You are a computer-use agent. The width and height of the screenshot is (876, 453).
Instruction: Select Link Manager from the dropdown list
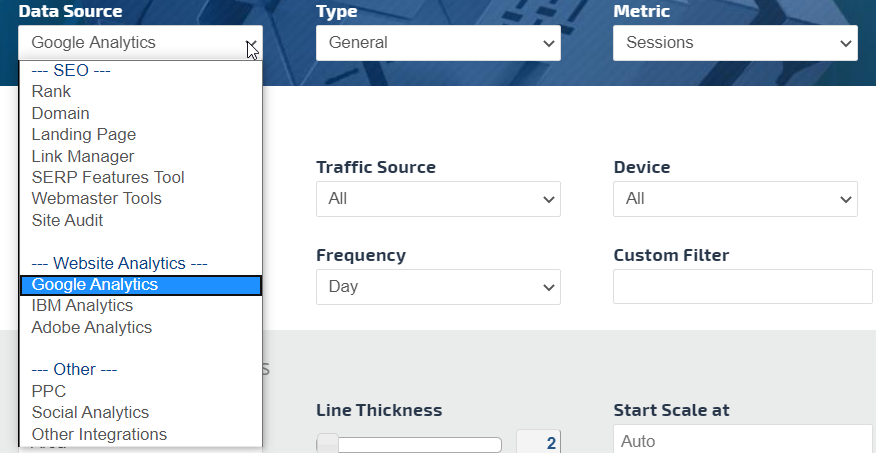[x=82, y=156]
